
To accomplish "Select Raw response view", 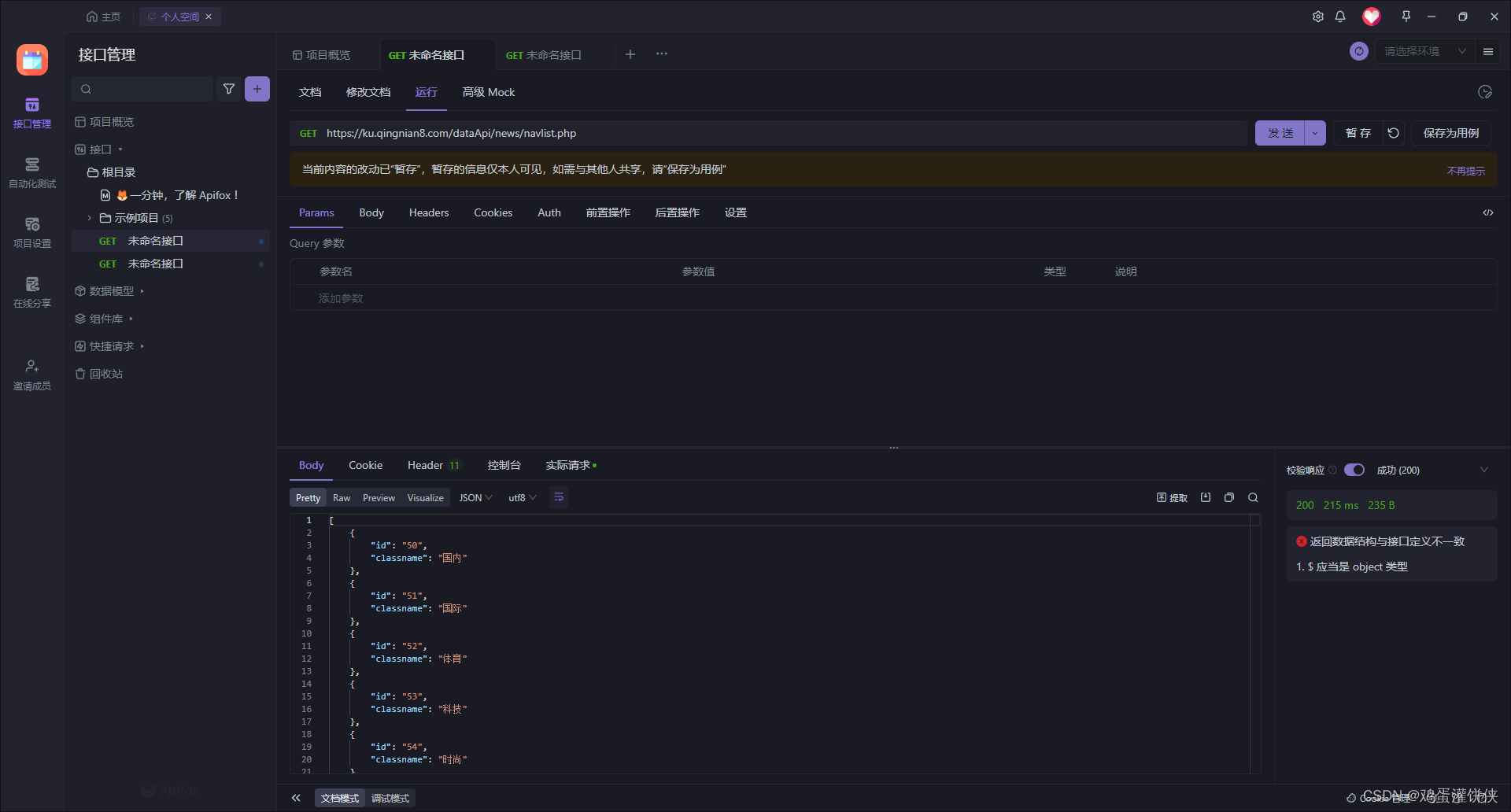I will 342,498.
